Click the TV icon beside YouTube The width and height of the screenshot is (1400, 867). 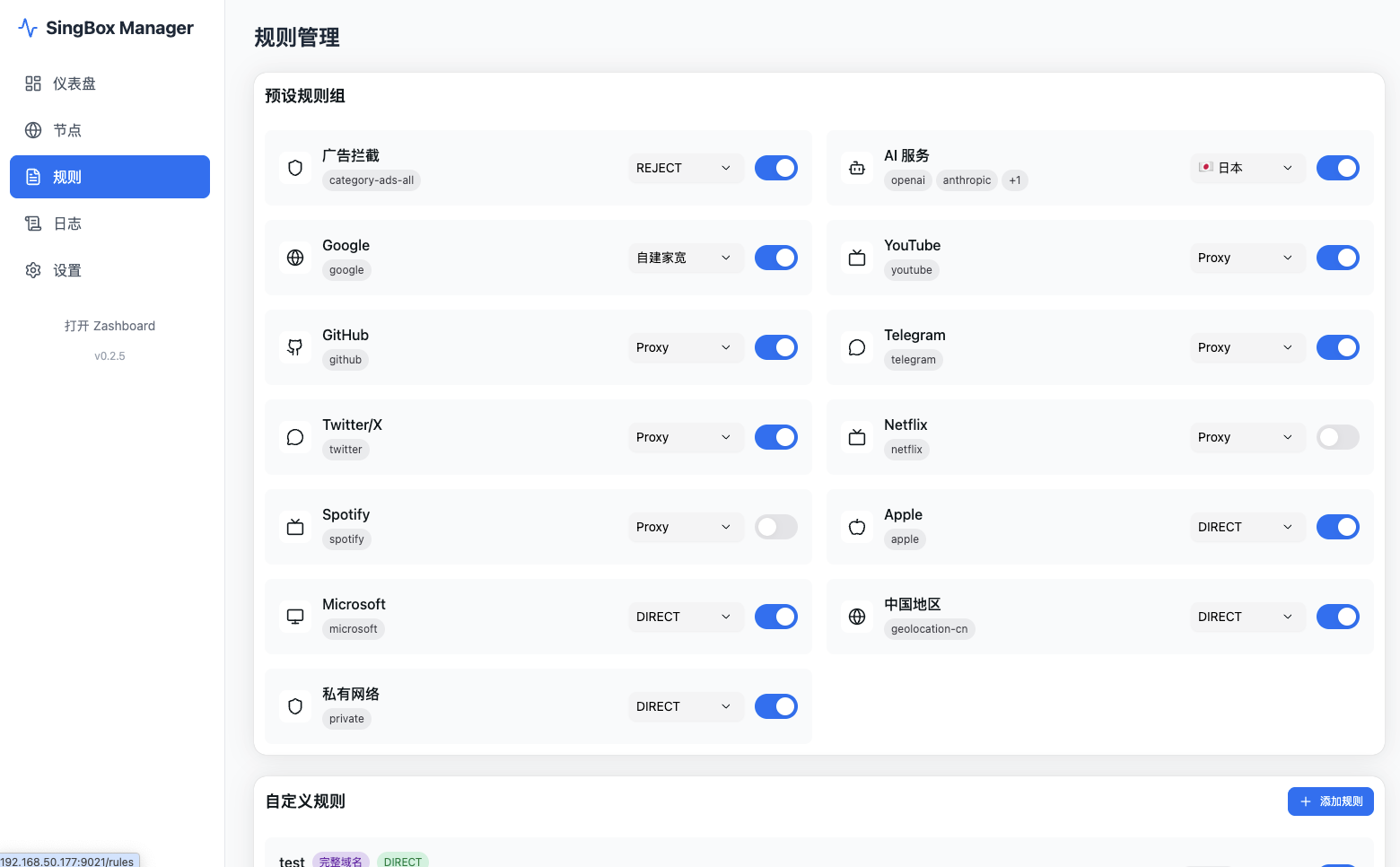point(857,258)
